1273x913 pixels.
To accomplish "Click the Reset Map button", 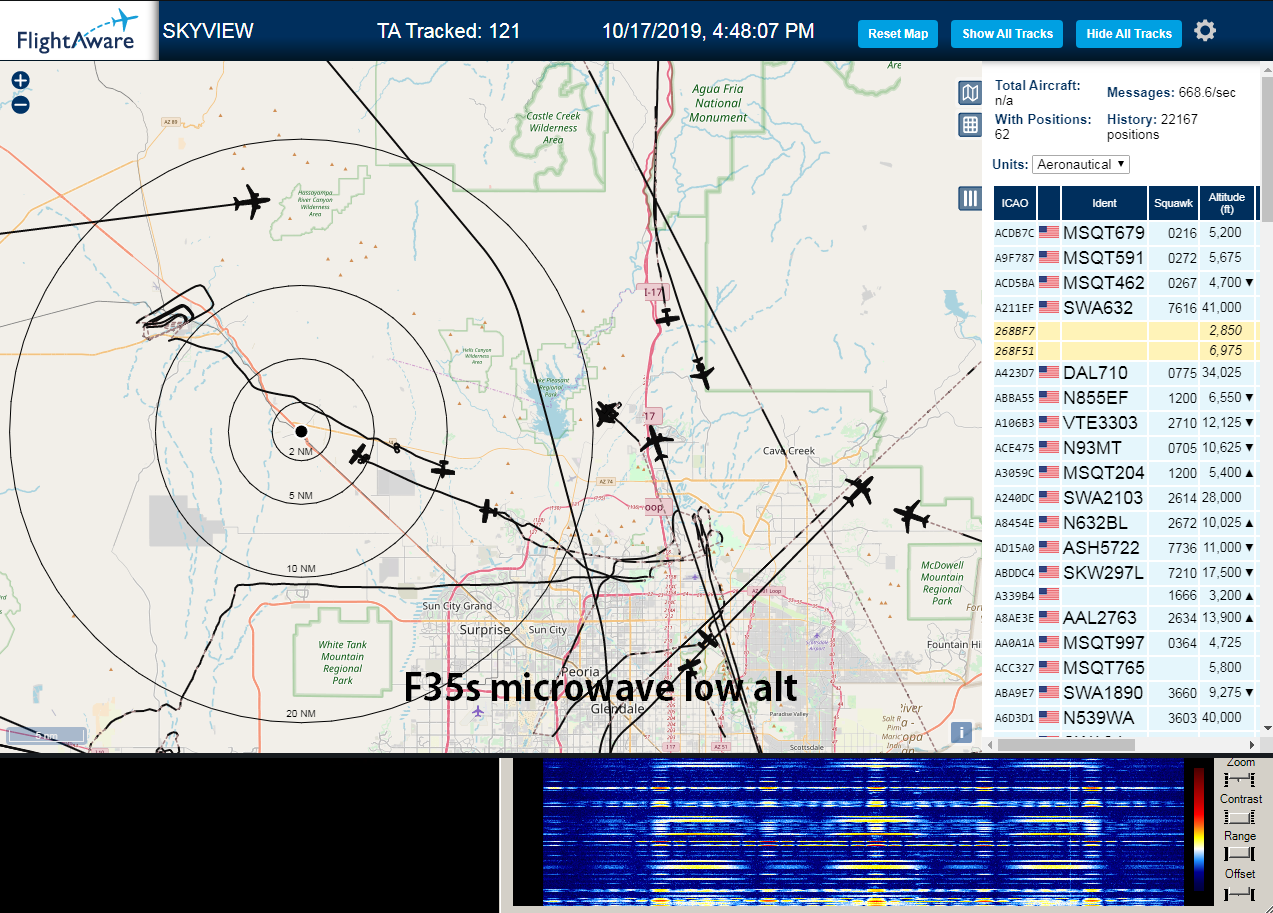I will click(x=898, y=34).
